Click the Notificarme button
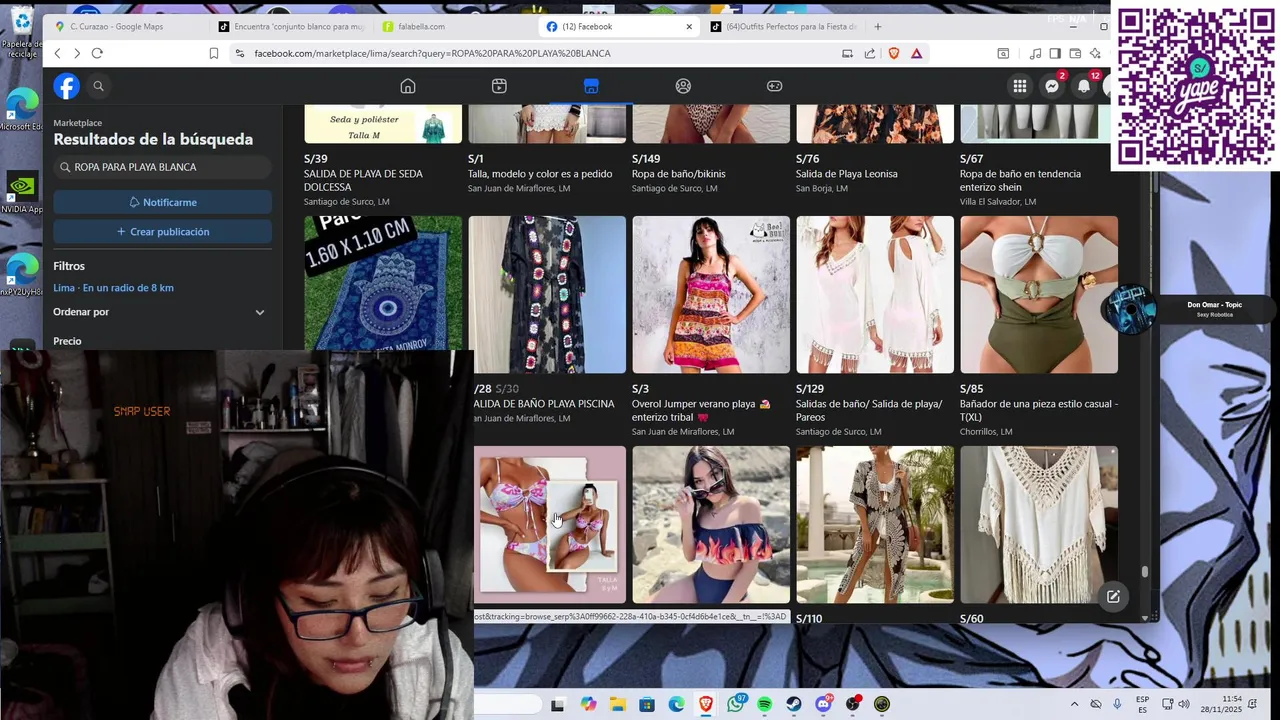Screen dimensions: 1280x720 163,202
